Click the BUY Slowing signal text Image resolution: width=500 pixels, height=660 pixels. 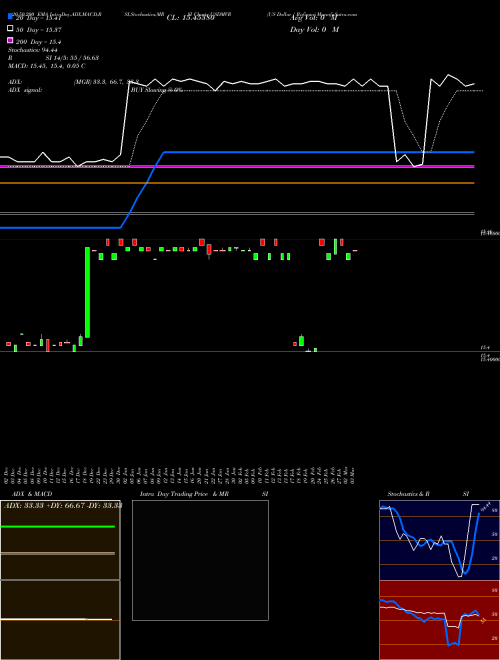click(157, 90)
